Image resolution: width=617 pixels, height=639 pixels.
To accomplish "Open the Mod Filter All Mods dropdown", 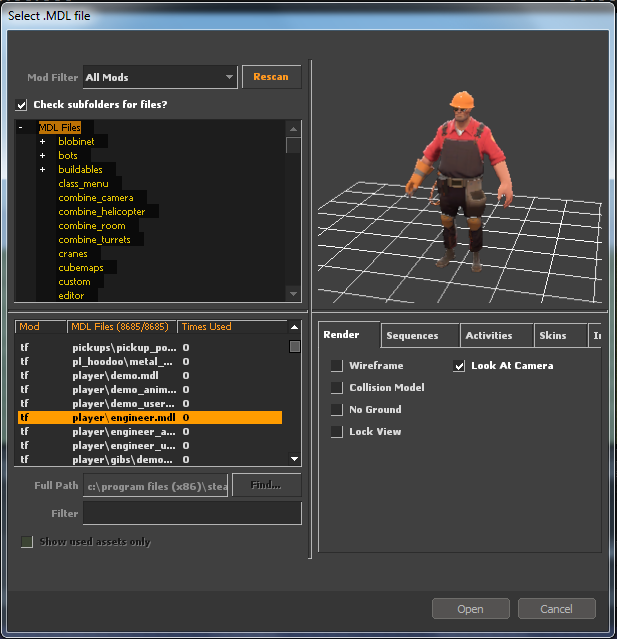I will click(x=160, y=77).
